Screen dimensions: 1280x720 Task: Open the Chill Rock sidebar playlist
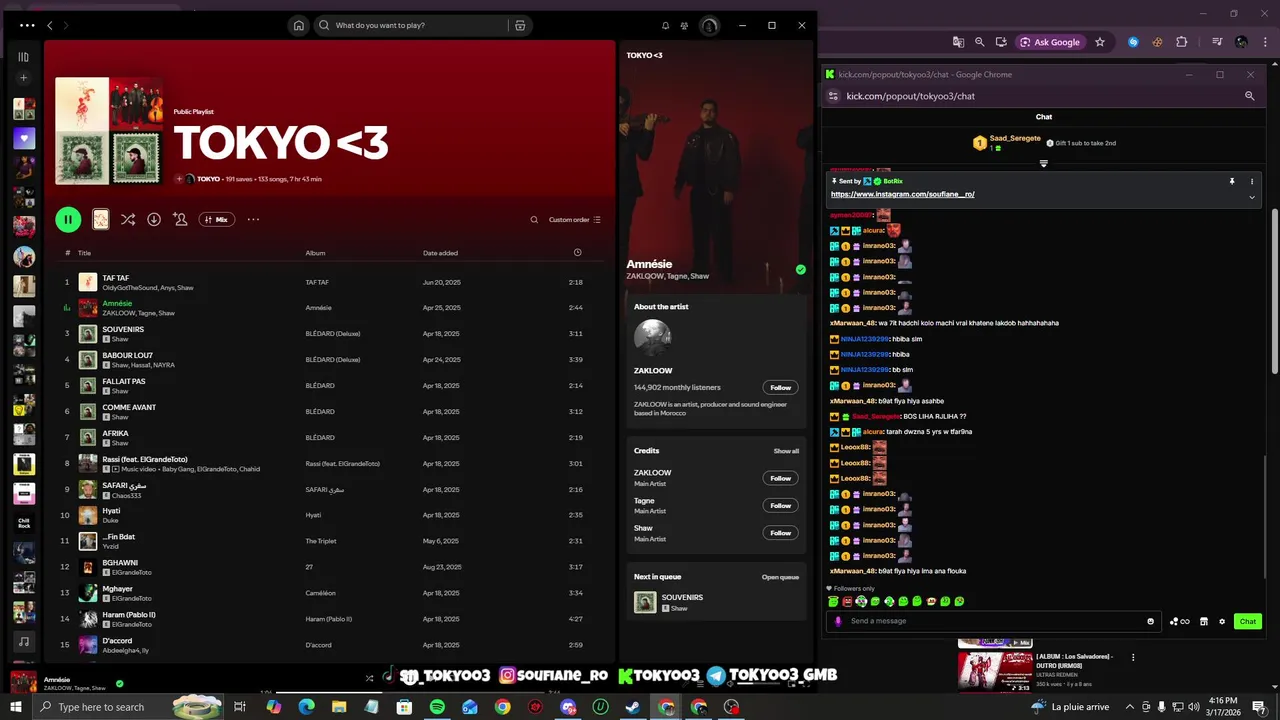click(24, 523)
